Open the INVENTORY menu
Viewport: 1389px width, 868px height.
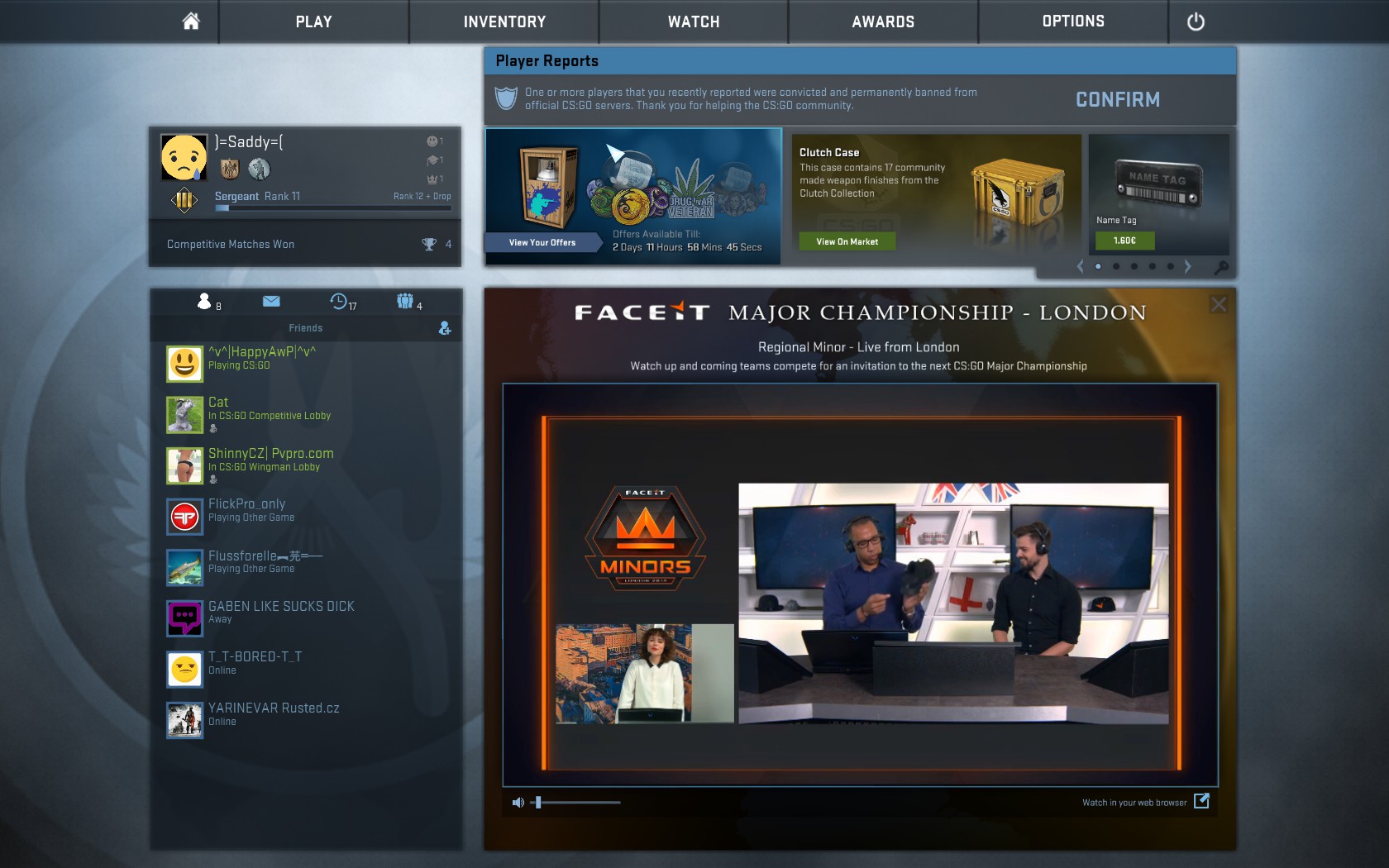click(504, 21)
